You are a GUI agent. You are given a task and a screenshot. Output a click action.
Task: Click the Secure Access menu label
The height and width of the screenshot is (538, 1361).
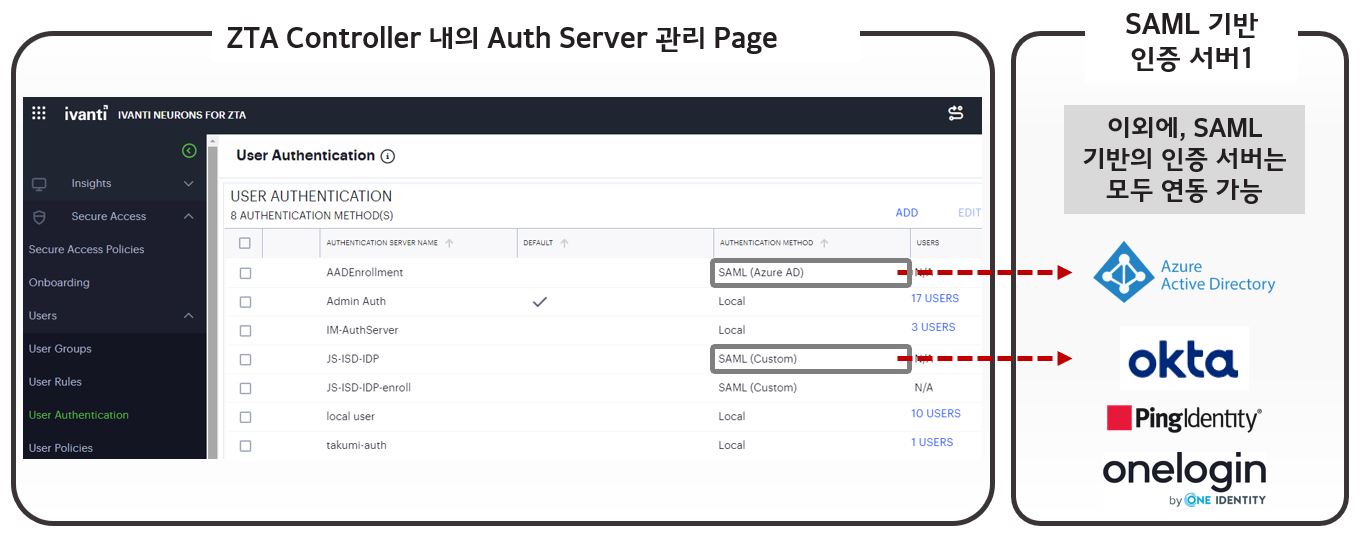click(108, 217)
